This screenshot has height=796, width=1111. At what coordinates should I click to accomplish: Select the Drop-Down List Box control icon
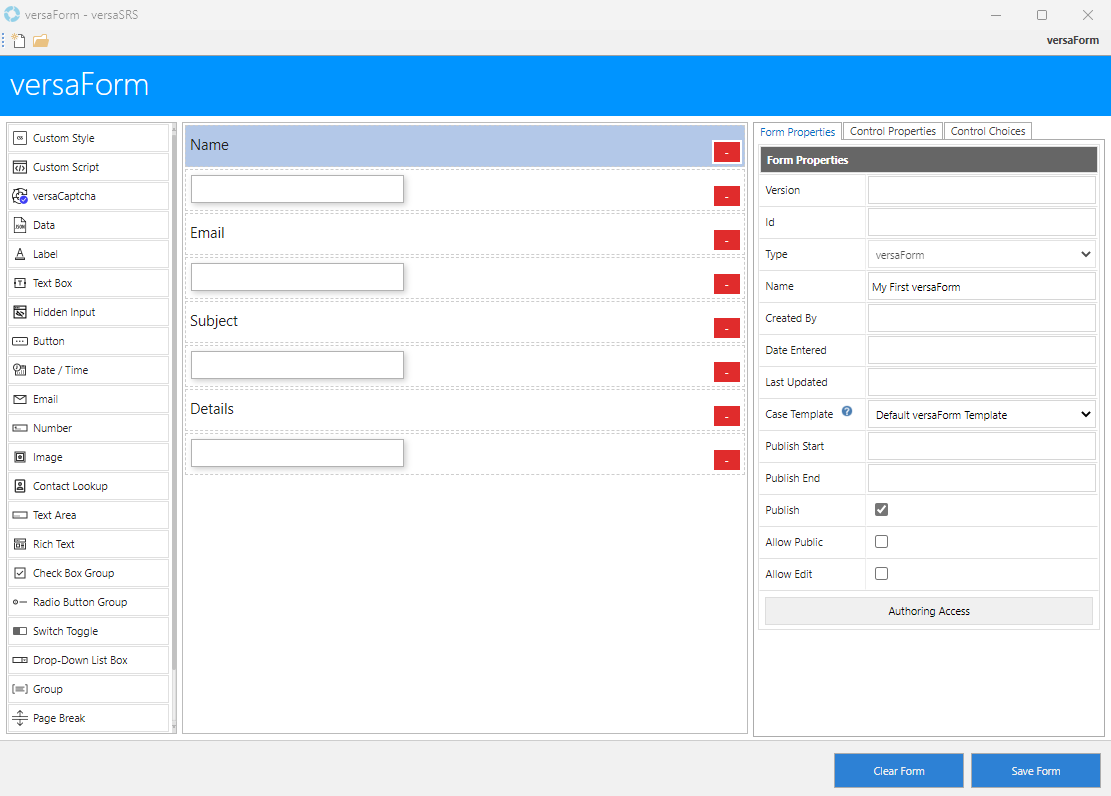20,660
